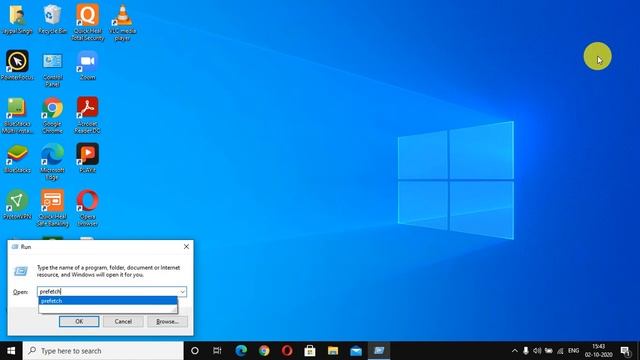Click the taskbar search box
Screen dimensions: 640x360
point(103,351)
